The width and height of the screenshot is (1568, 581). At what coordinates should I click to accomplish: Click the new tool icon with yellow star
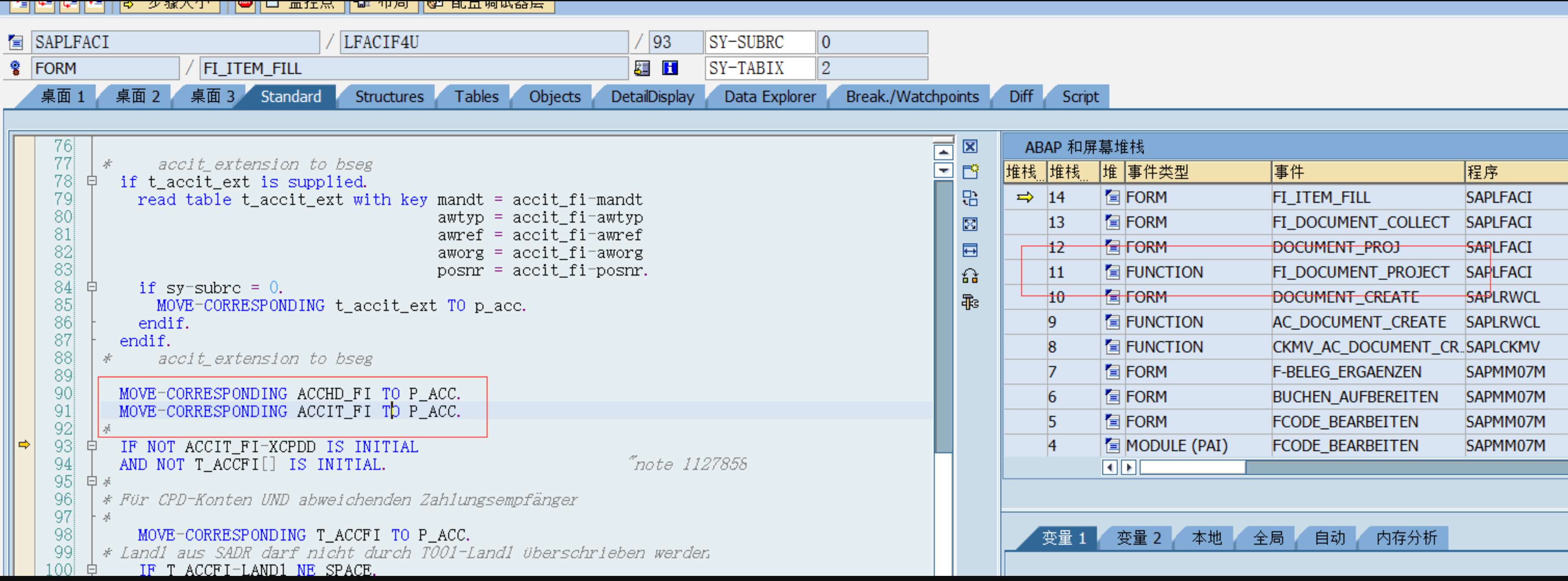(x=970, y=172)
